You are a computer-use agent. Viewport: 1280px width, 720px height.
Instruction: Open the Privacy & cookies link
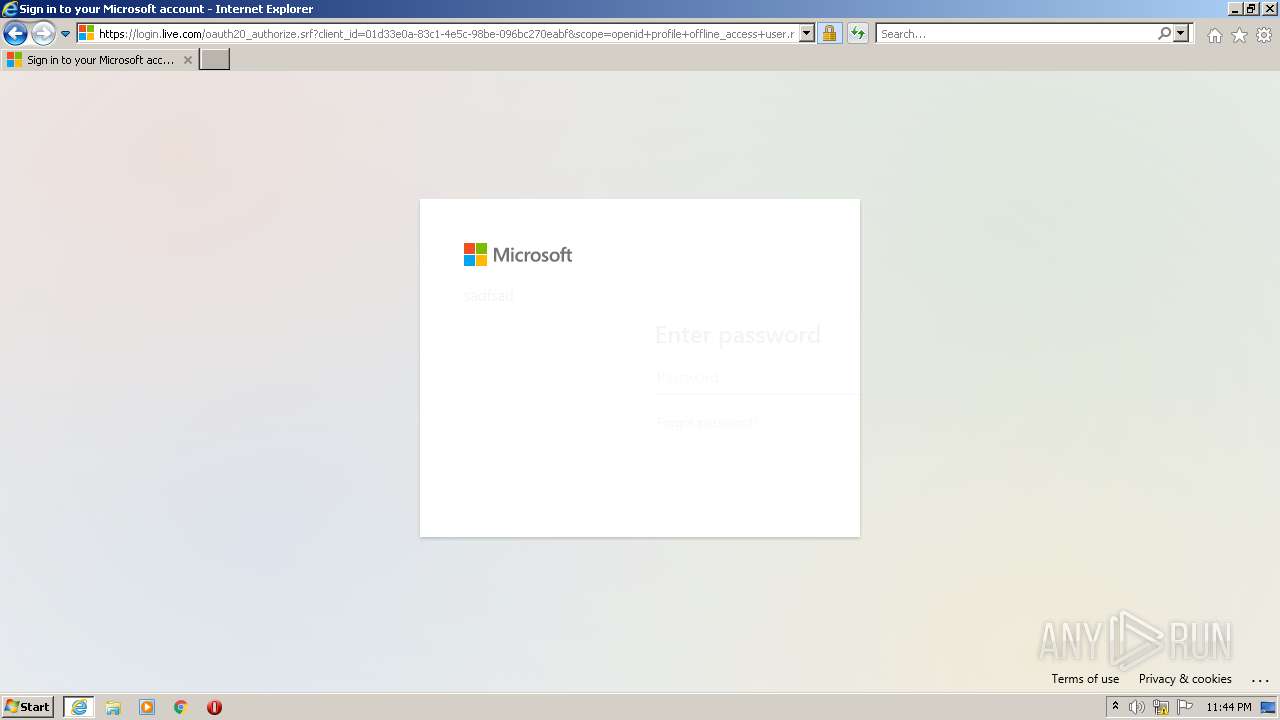(x=1185, y=679)
